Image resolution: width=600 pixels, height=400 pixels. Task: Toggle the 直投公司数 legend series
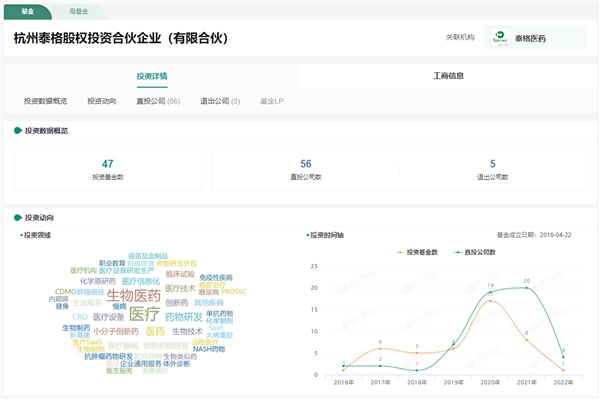(x=475, y=252)
